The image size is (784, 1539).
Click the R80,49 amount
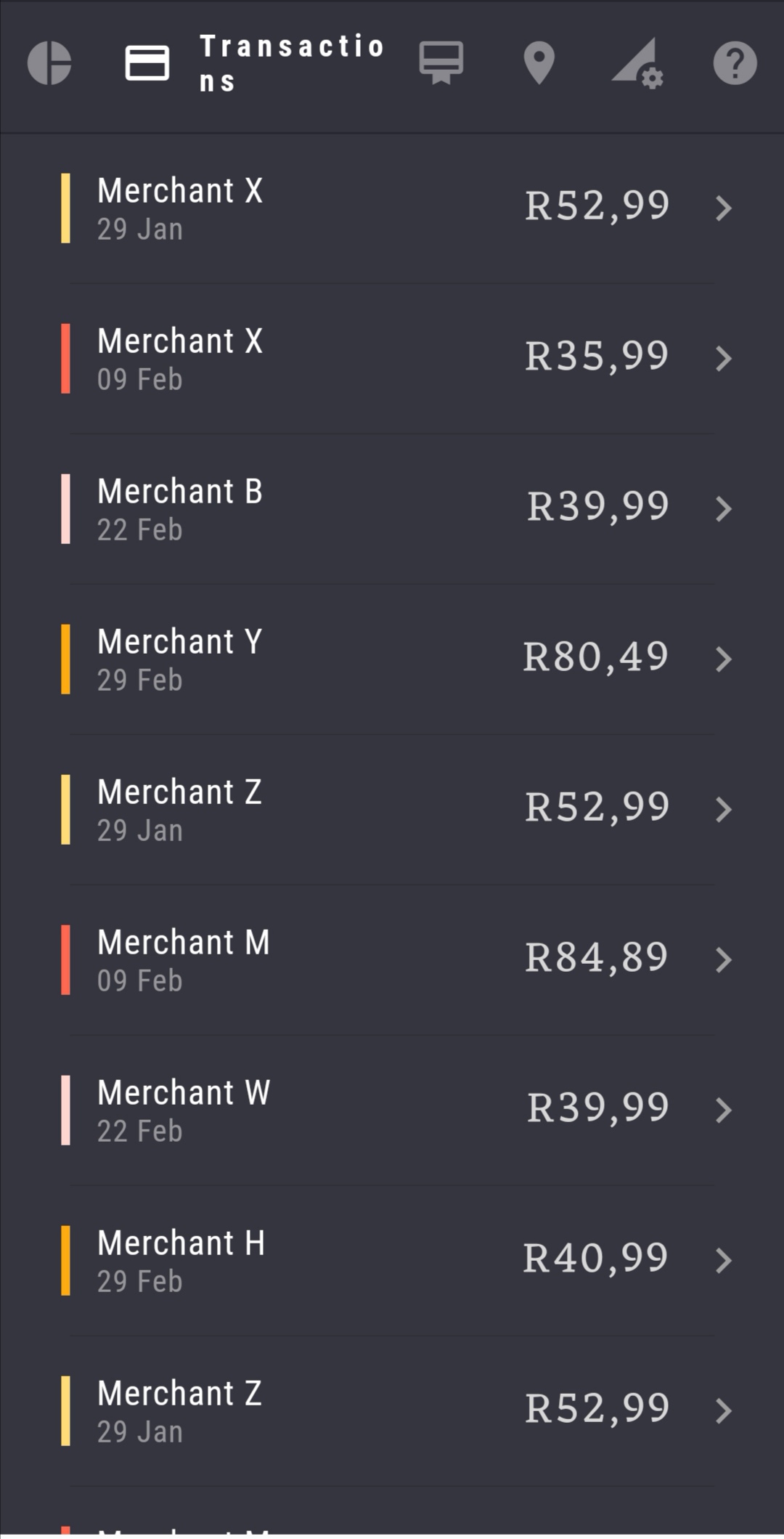[x=595, y=657]
